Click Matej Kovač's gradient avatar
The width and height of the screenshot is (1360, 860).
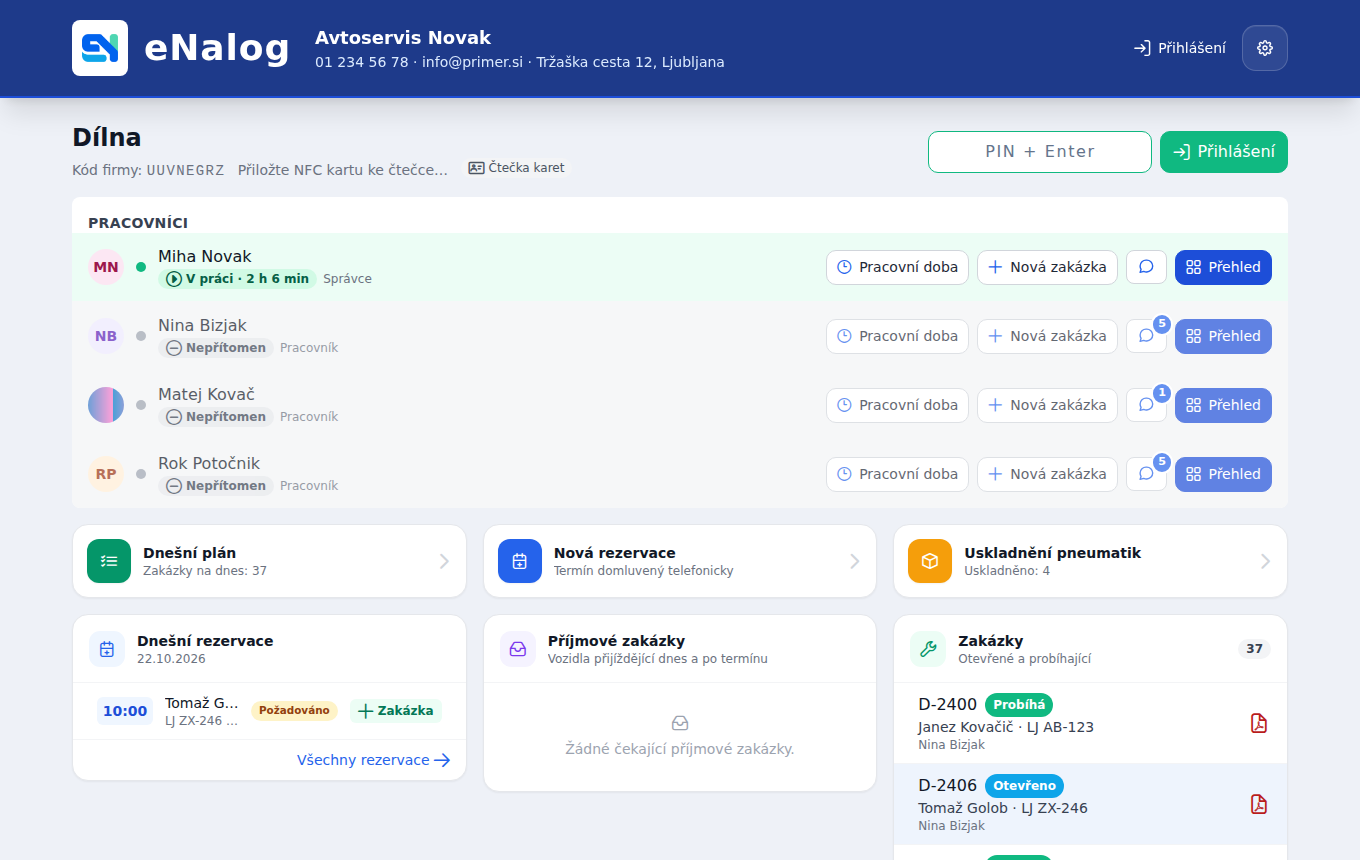click(106, 405)
